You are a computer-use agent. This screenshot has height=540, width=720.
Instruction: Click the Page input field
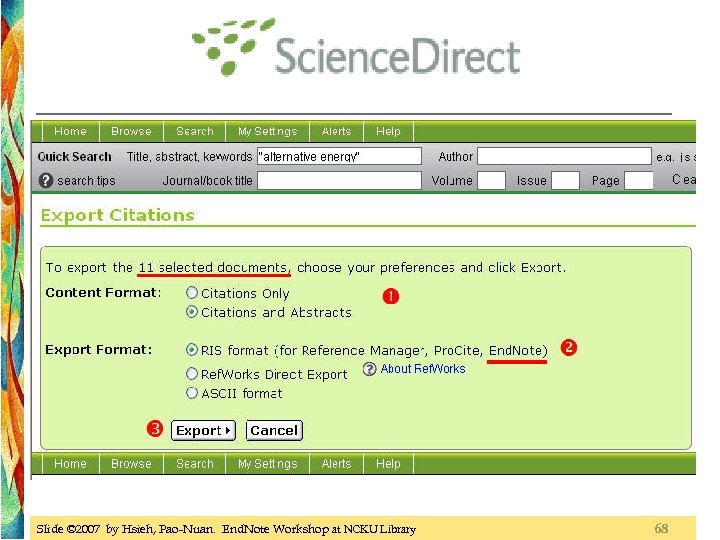[x=639, y=180]
